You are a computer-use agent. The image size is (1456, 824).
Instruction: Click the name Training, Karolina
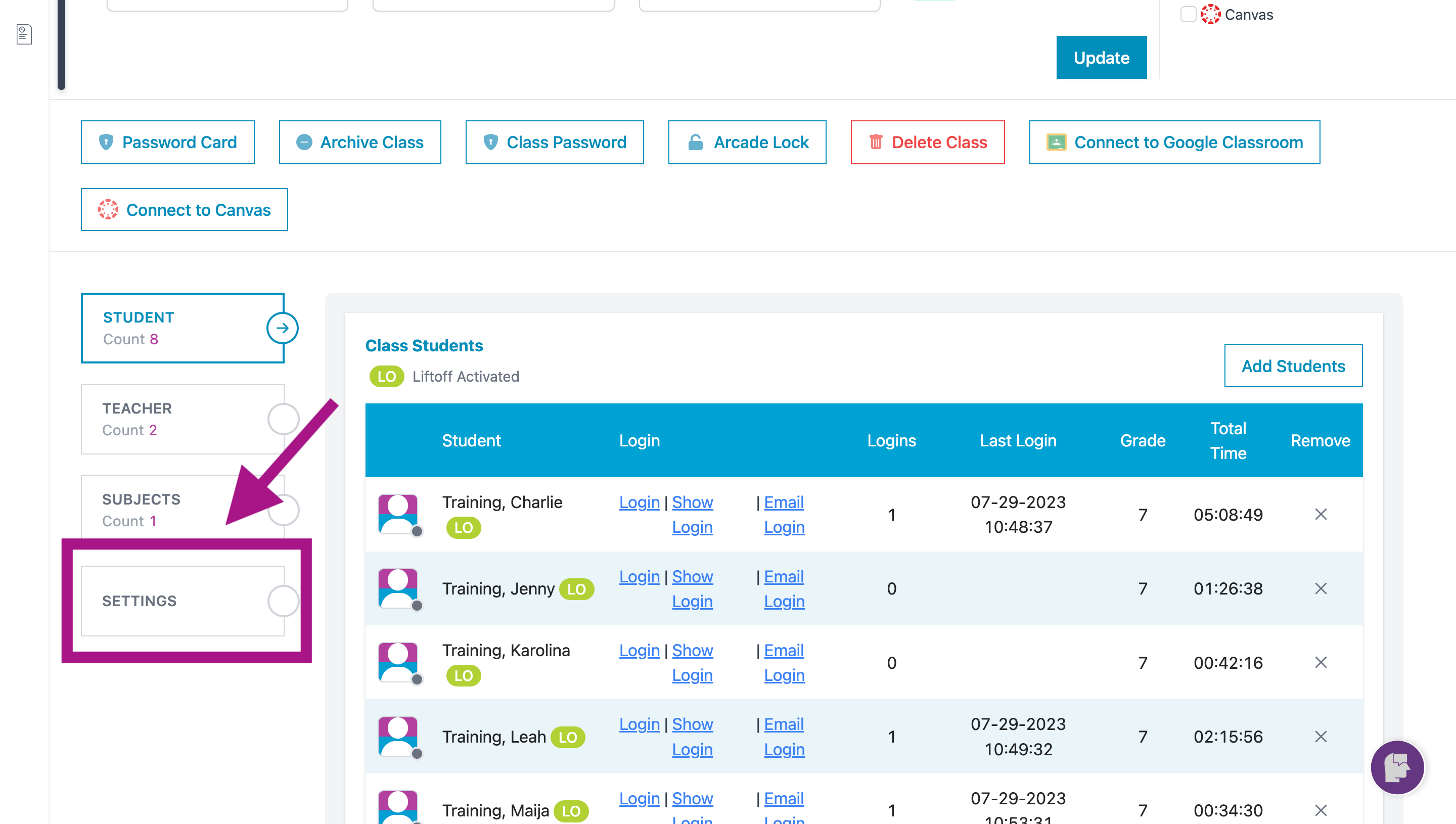(506, 651)
